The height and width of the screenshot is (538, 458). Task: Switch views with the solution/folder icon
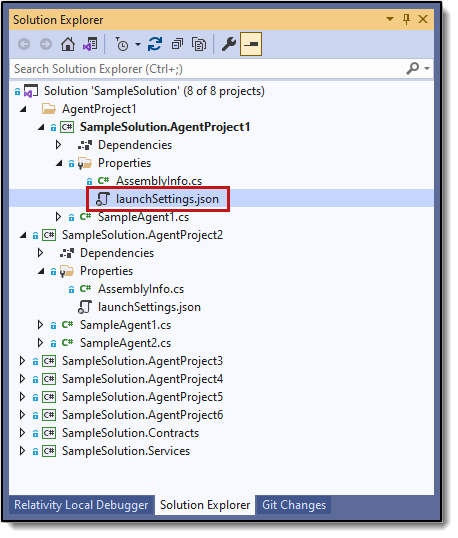pos(90,44)
